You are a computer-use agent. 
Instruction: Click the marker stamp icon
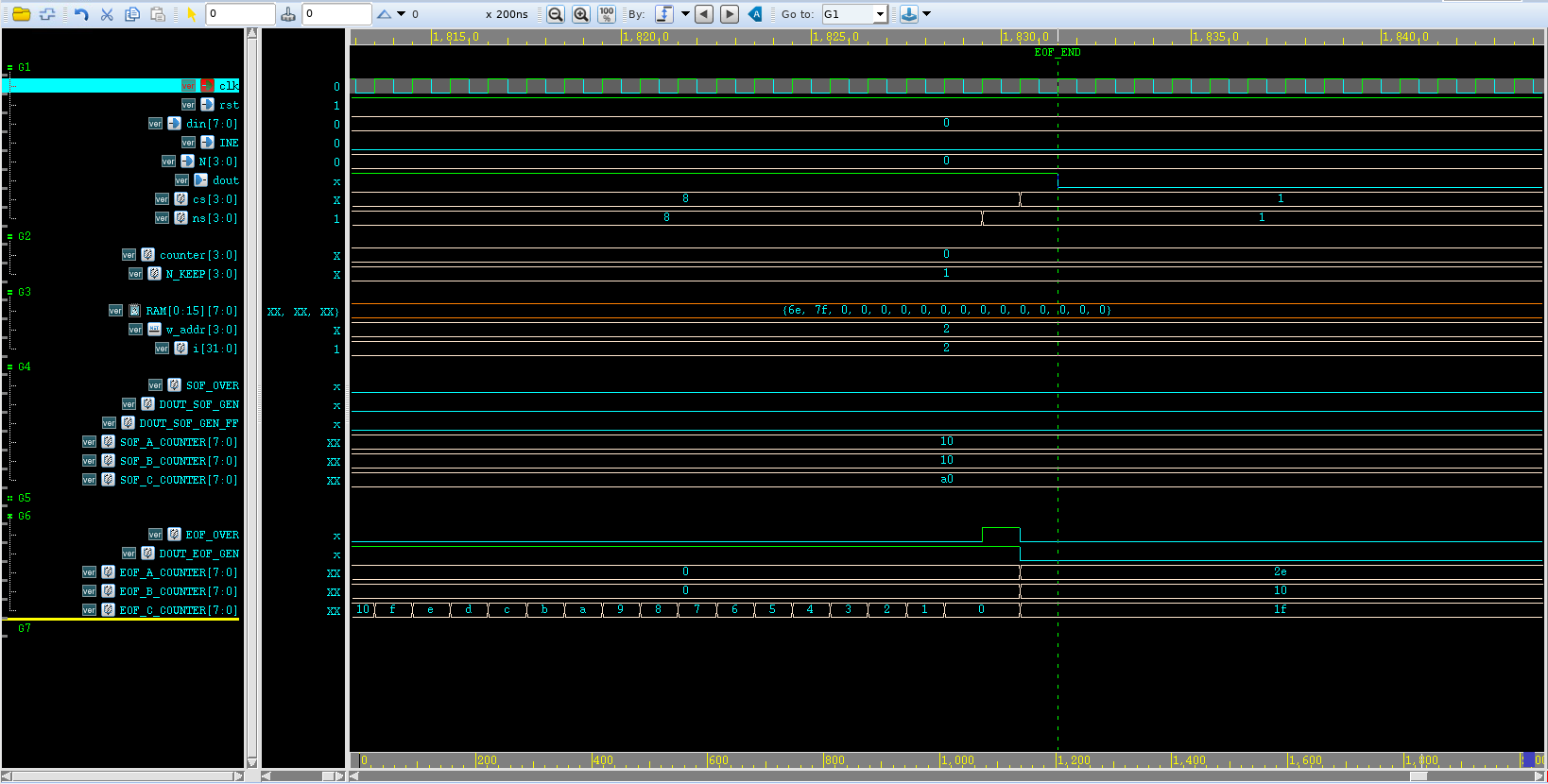pos(288,14)
